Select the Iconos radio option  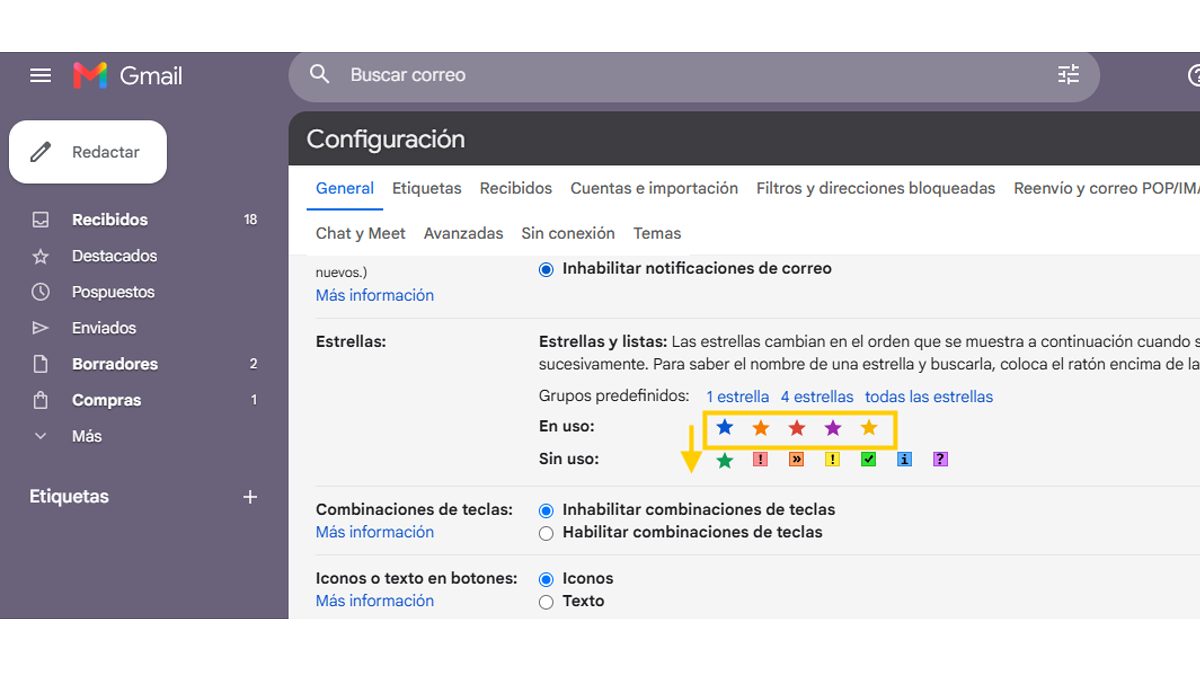coord(546,579)
